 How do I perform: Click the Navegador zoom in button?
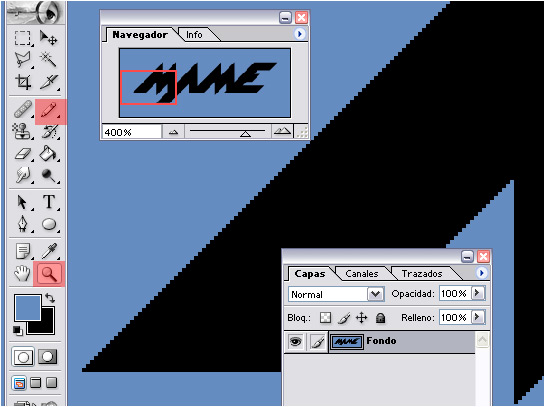(282, 132)
